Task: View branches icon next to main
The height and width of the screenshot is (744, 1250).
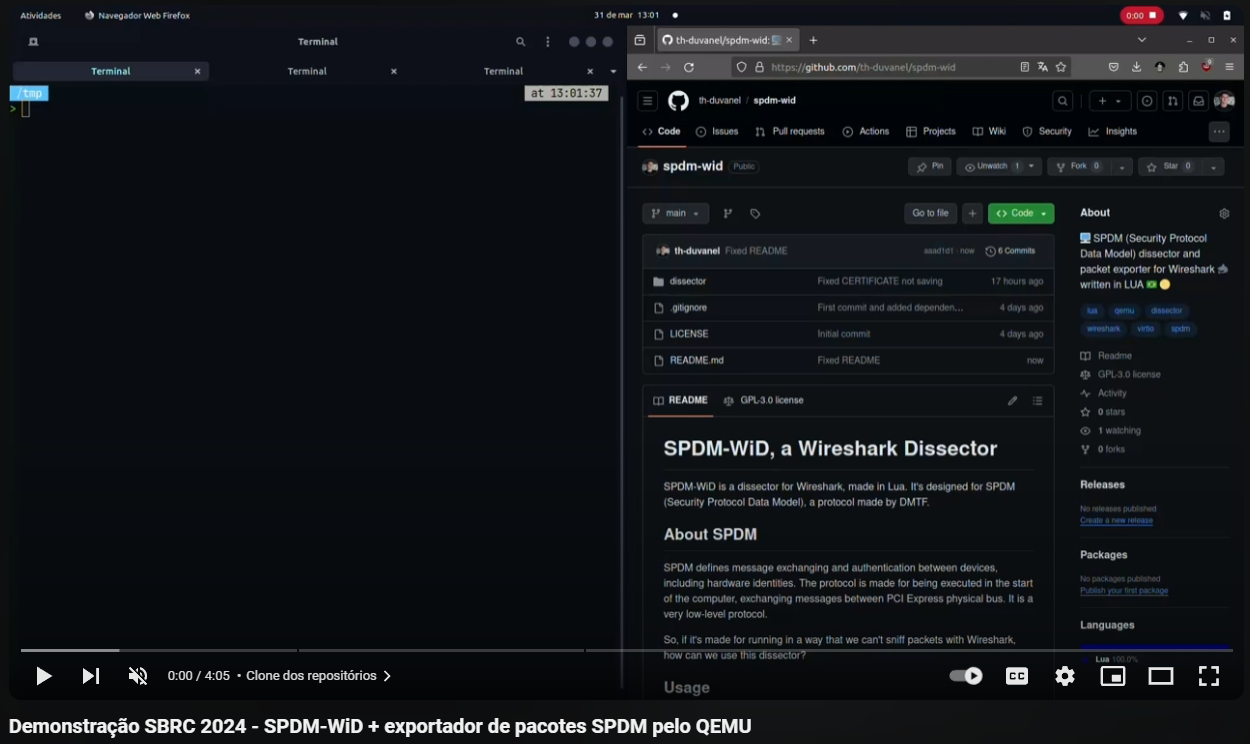Action: click(x=728, y=213)
